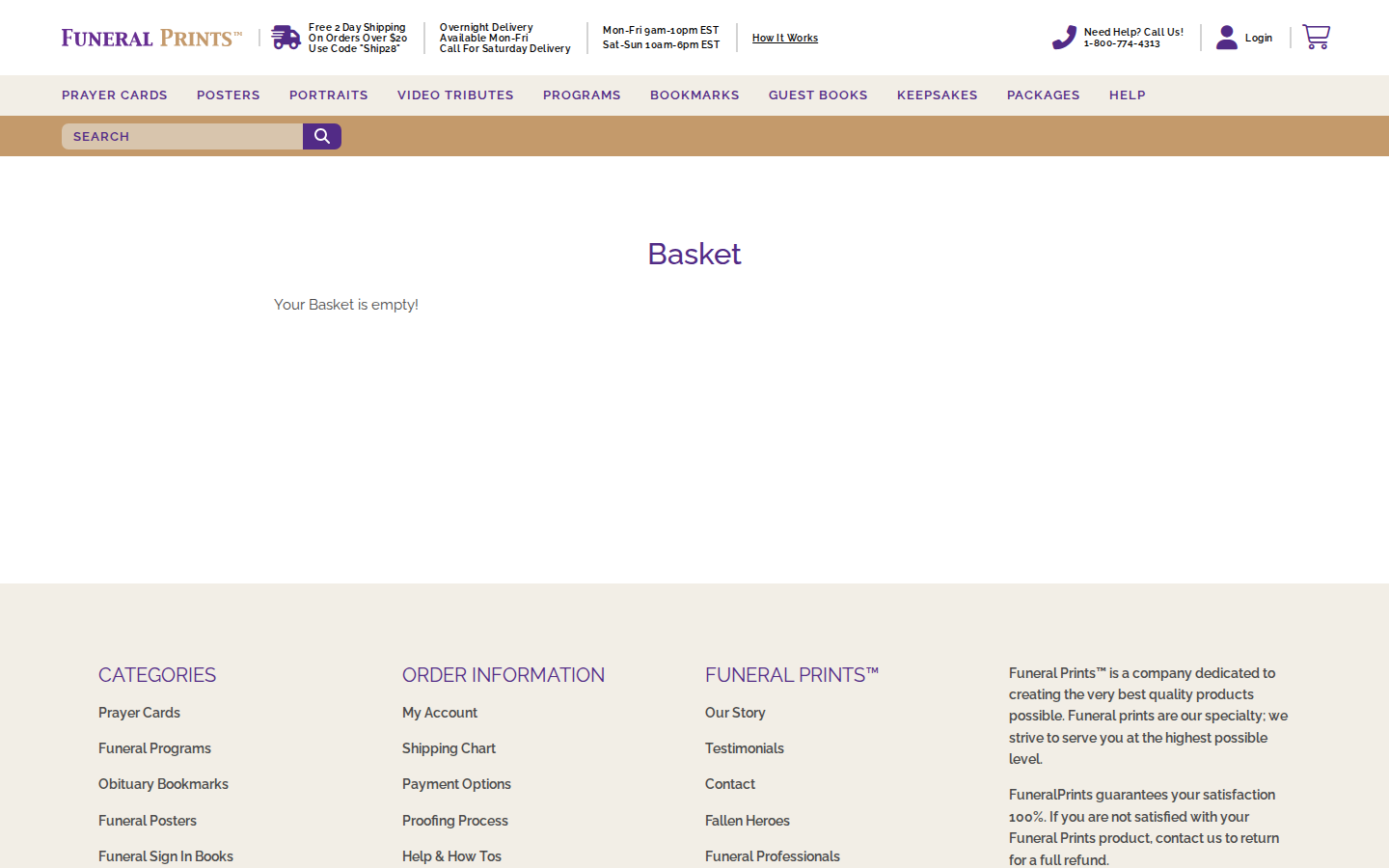This screenshot has height=868, width=1389.
Task: Select Guest Books in navigation bar
Action: pyautogui.click(x=818, y=95)
